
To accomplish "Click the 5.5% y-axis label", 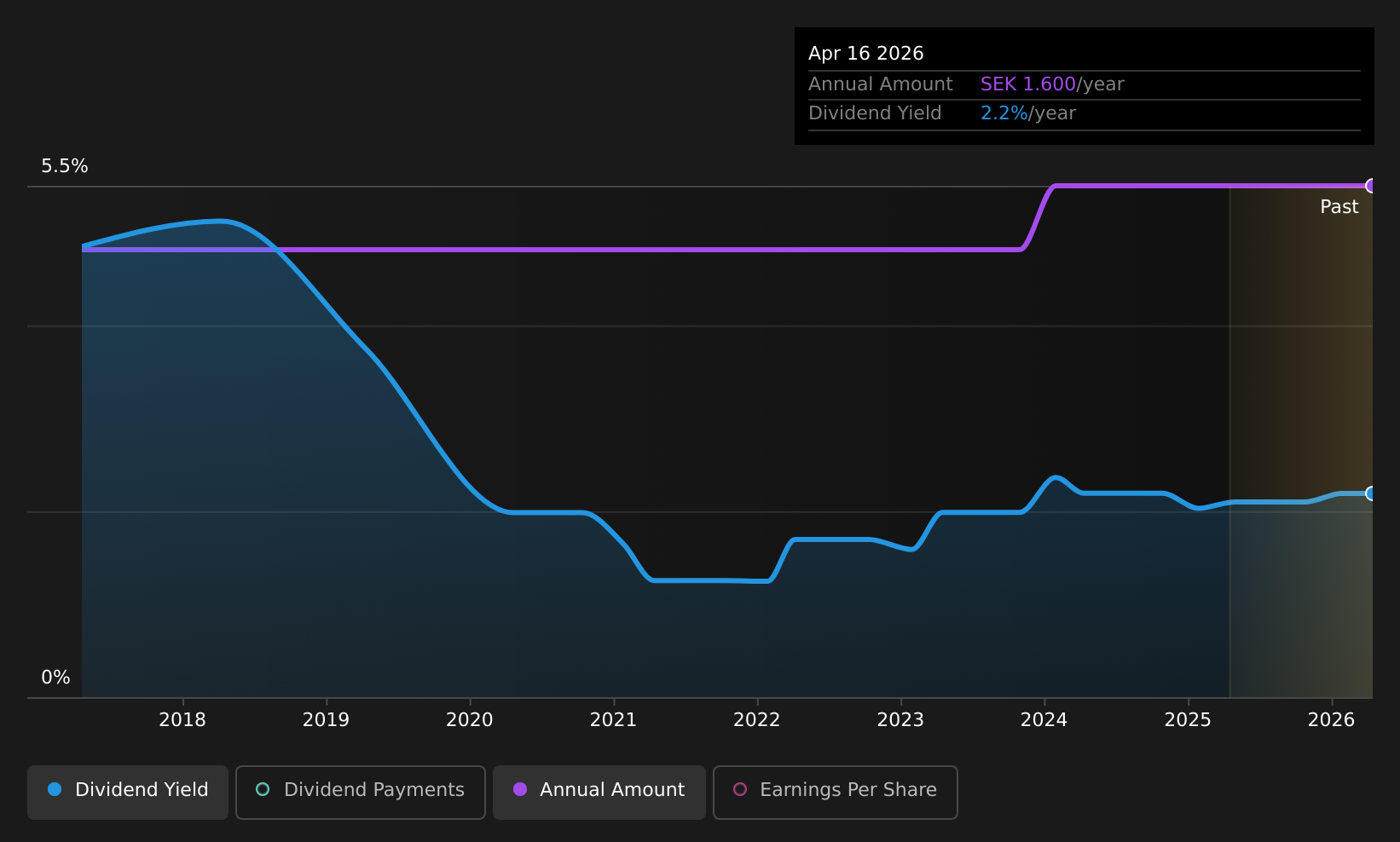I will pyautogui.click(x=65, y=166).
